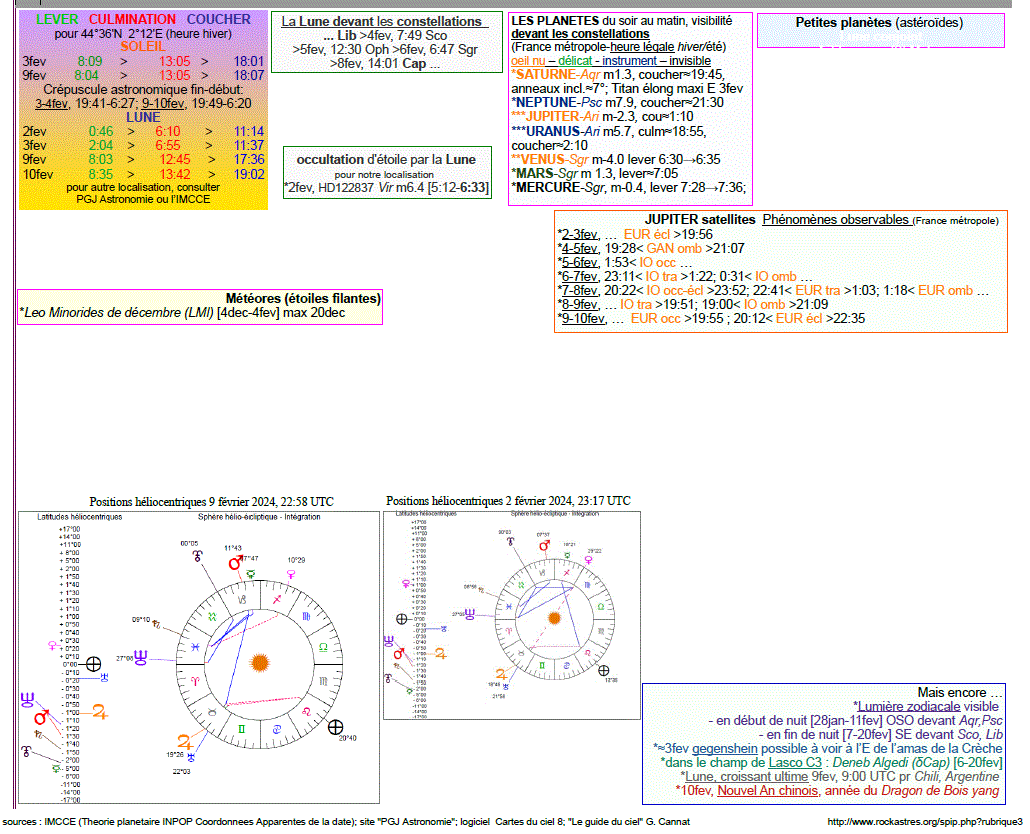Click the 'sources : IMCCE' footer text
The width and height of the screenshot is (1030, 834).
tap(346, 822)
